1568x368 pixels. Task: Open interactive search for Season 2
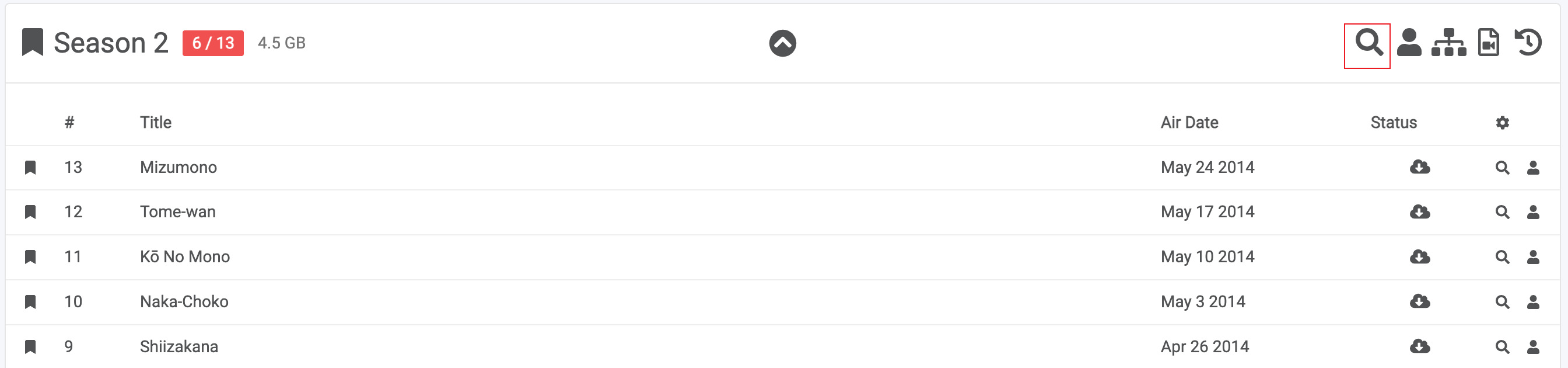point(1409,43)
